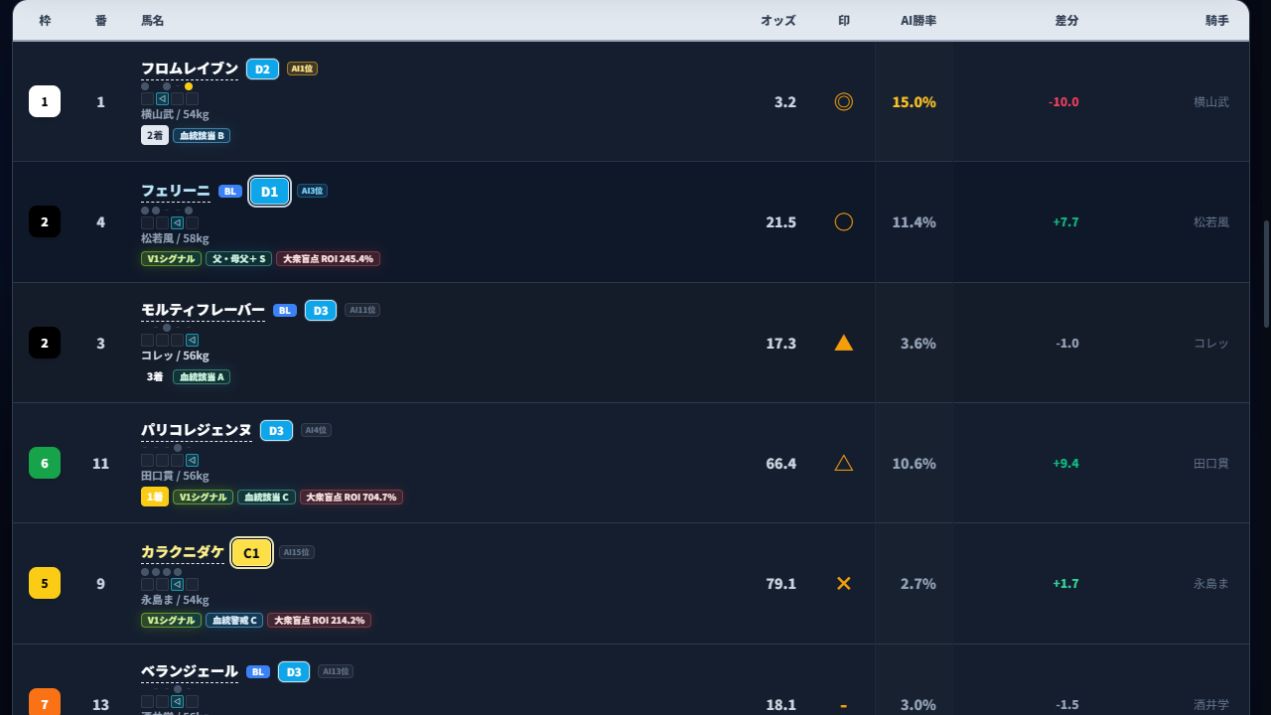Click the teal arrow position marker under パリコレジェンヌ

click(192, 460)
